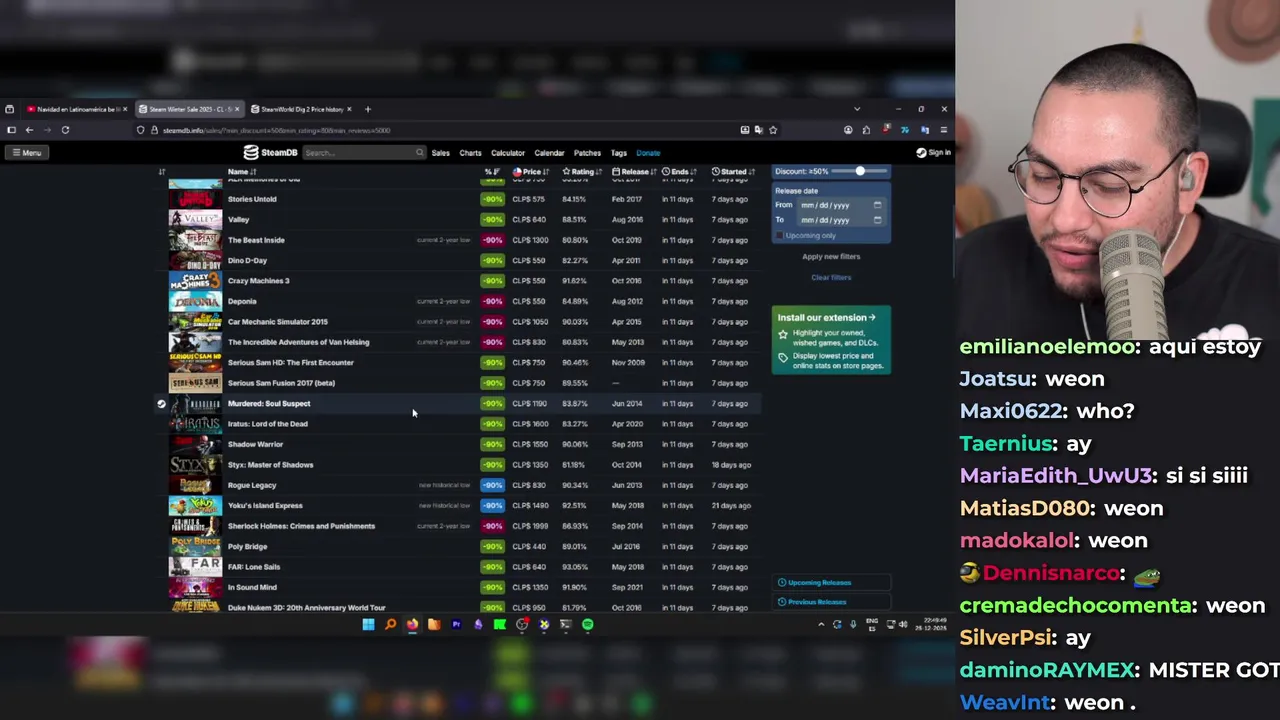This screenshot has height=720, width=1280.
Task: Follow the Donate link
Action: coord(648,153)
